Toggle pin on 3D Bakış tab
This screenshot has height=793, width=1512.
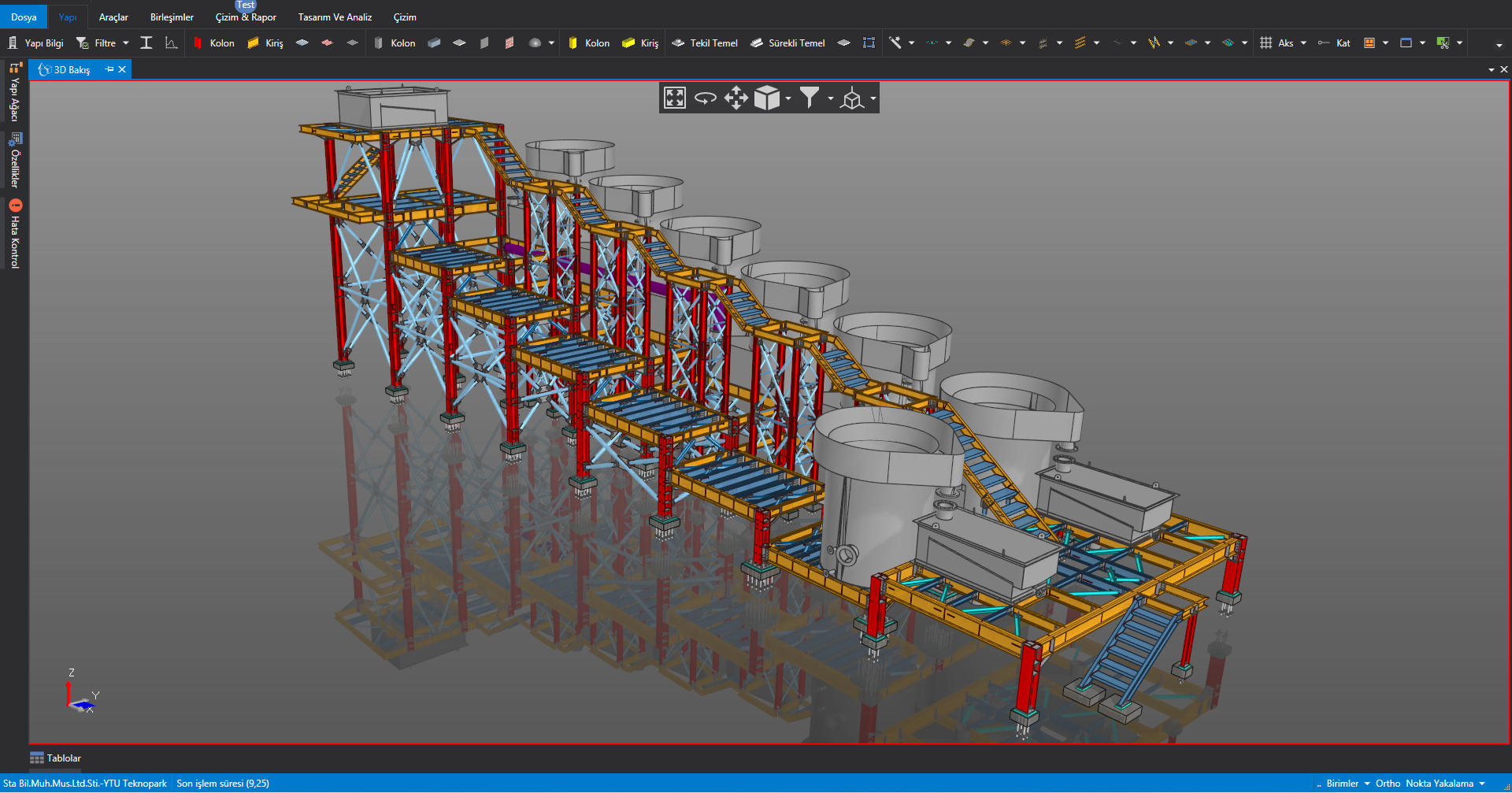pyautogui.click(x=109, y=70)
